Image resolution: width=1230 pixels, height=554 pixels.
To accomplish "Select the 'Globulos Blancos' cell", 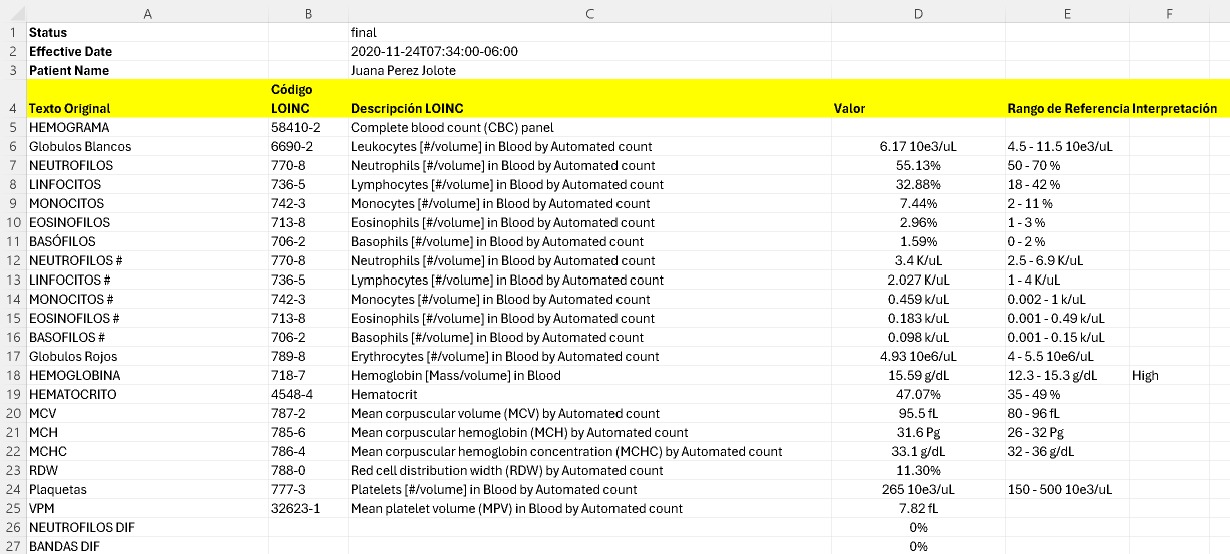I will pos(147,147).
